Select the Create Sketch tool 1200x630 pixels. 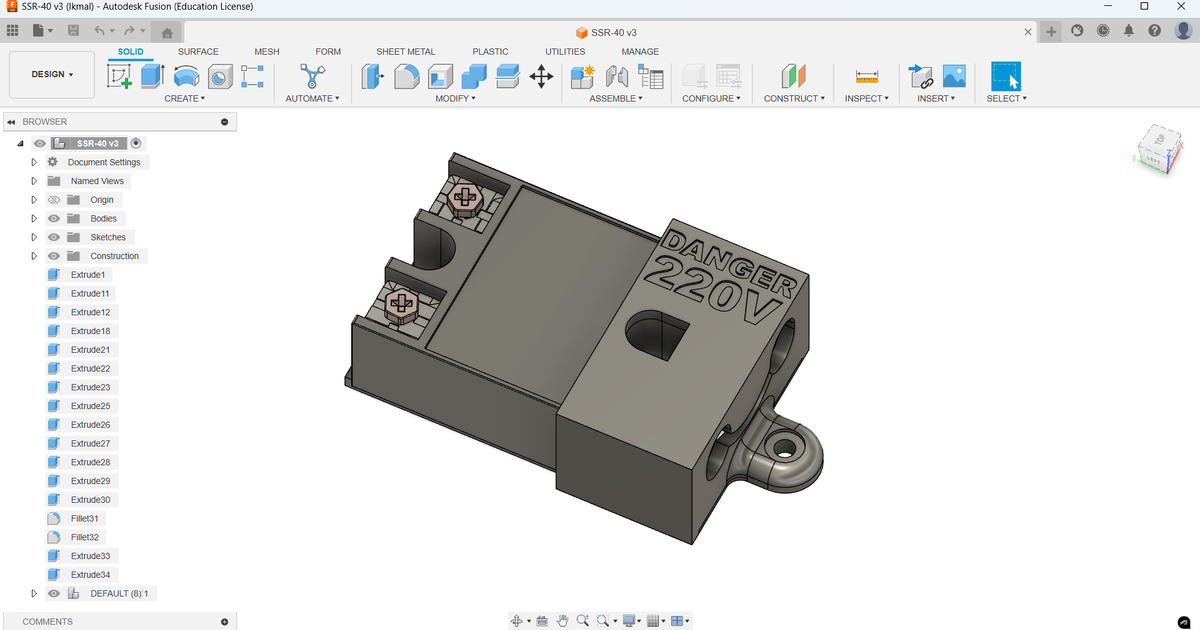tap(120, 76)
